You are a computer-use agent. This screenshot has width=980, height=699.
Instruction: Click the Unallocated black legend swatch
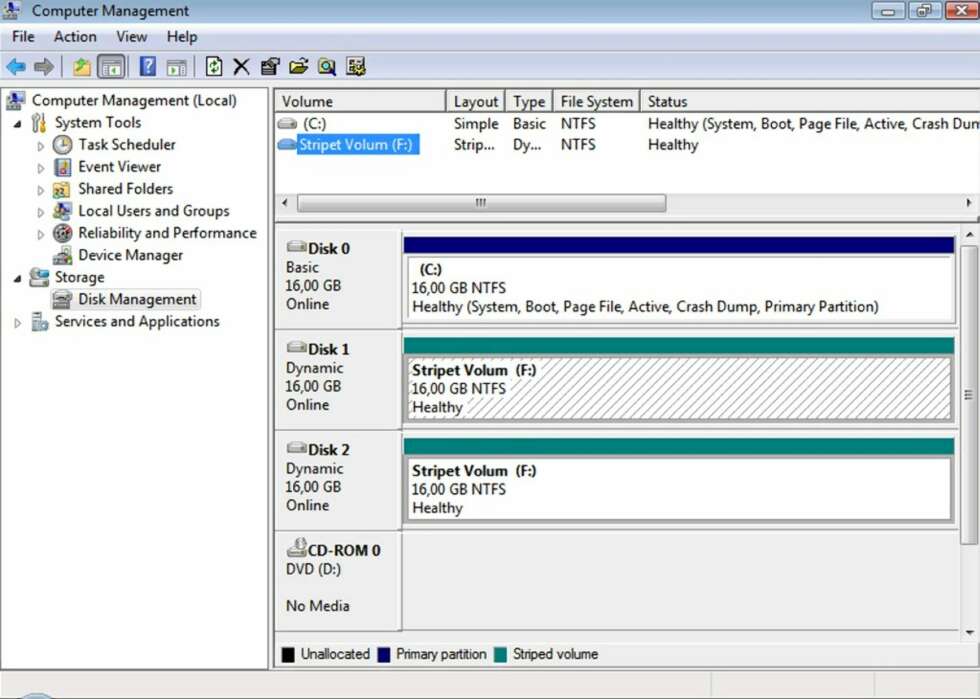pos(288,655)
